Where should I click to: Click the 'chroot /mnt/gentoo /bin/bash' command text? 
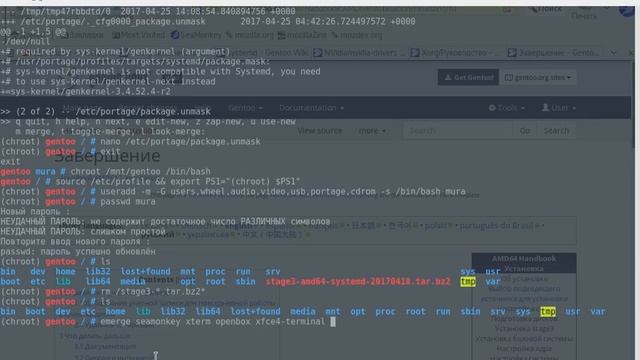coord(140,171)
